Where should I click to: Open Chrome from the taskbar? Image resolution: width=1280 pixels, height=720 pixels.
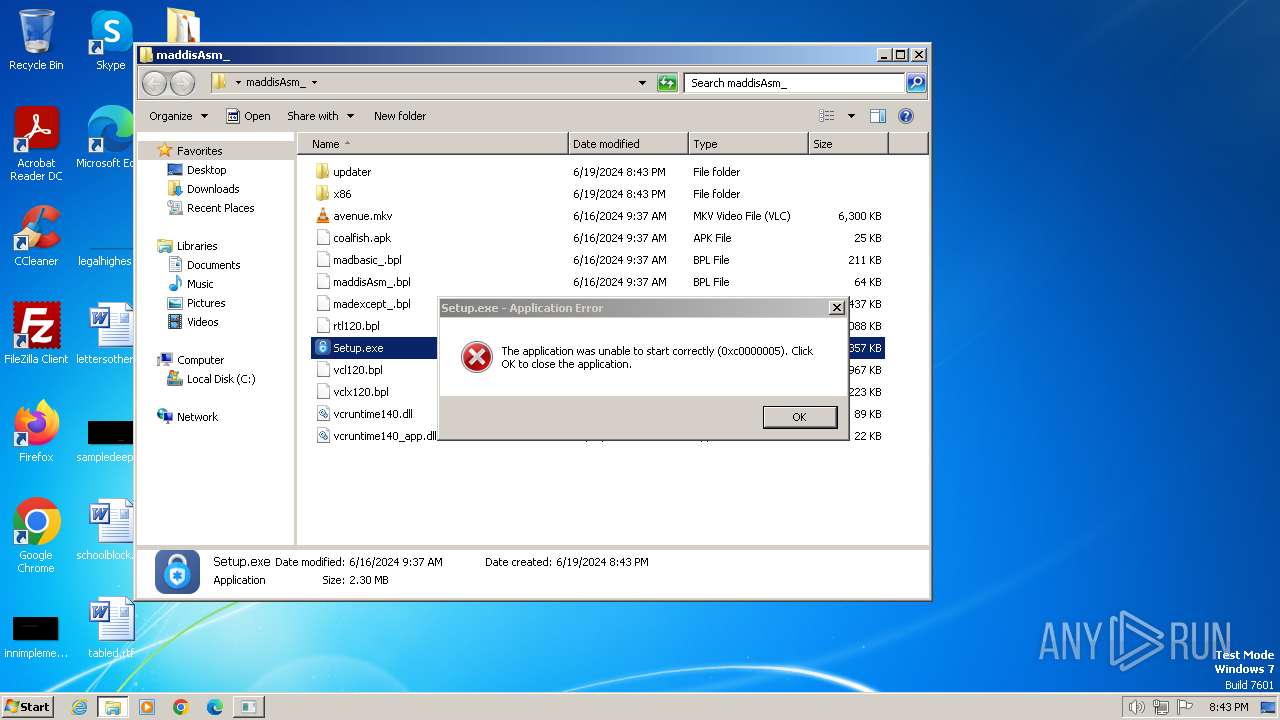tap(180, 707)
